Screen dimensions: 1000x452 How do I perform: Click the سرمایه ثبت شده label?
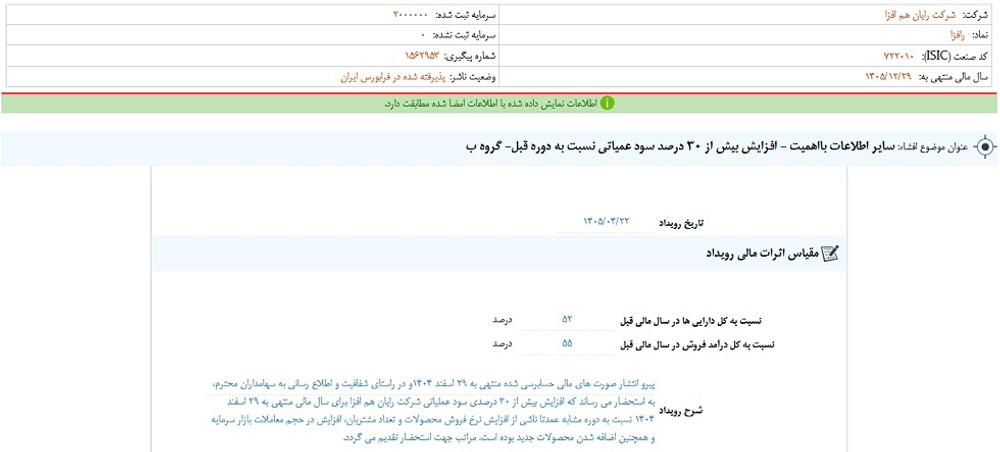(464, 14)
